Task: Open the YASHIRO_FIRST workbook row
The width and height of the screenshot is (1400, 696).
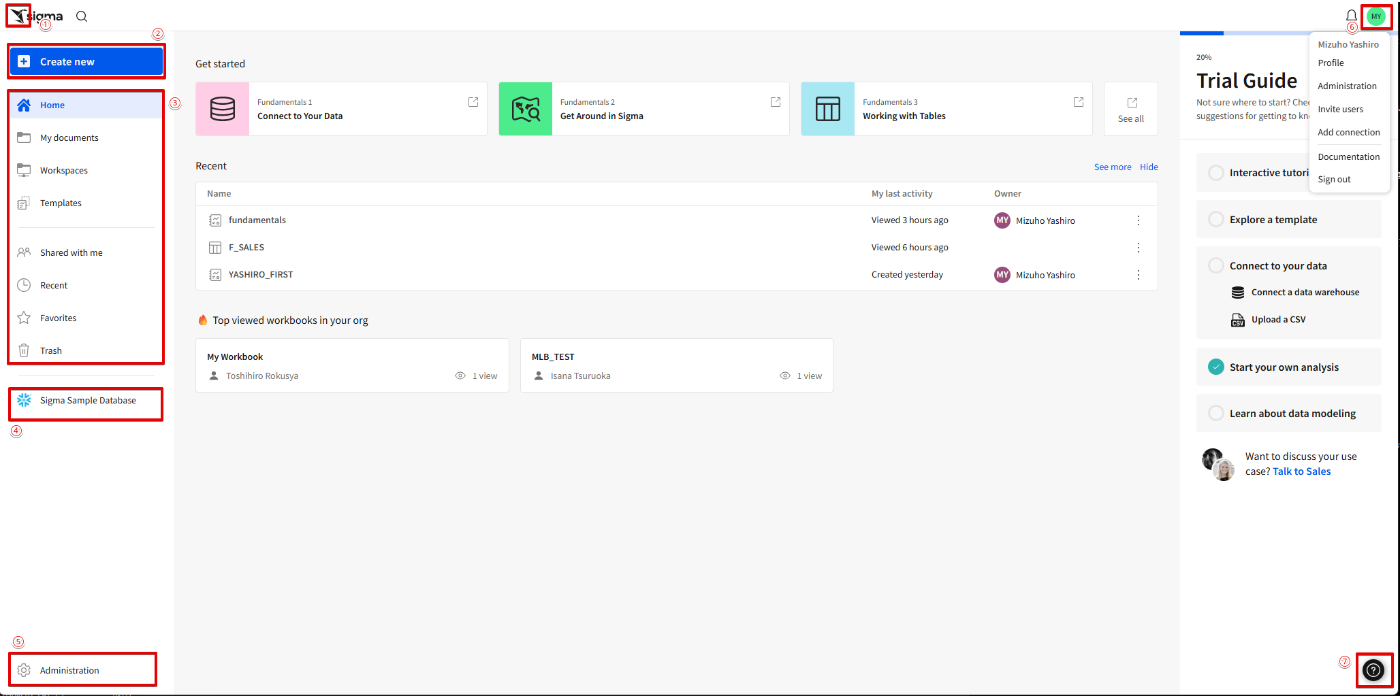Action: point(676,274)
